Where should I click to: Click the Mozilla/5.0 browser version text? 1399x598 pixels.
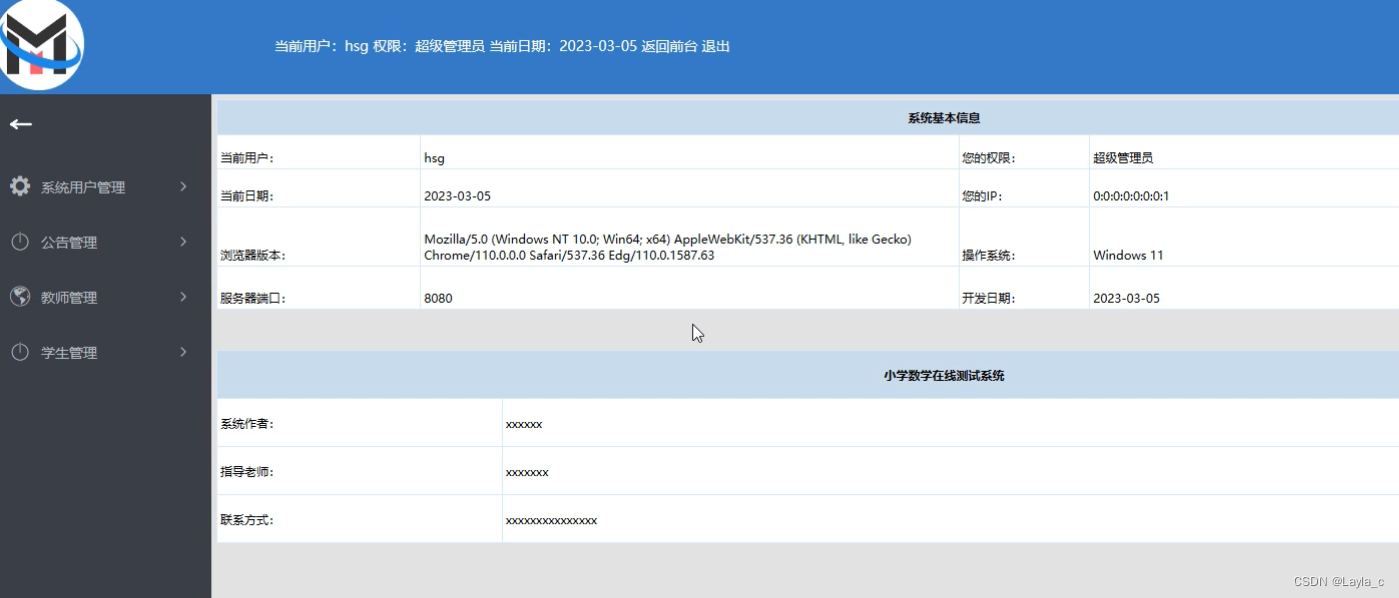click(x=668, y=247)
